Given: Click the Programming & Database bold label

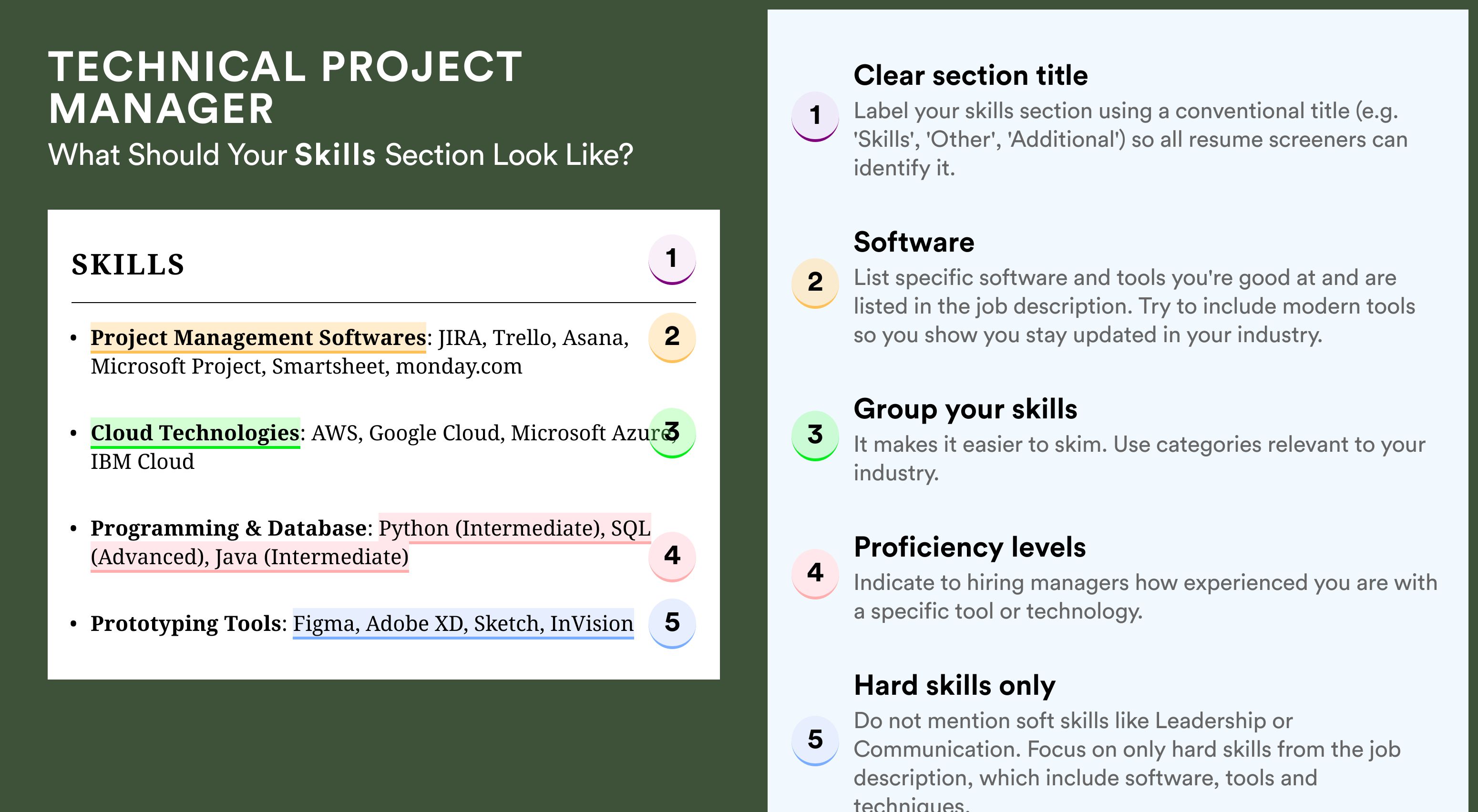Looking at the screenshot, I should 228,528.
